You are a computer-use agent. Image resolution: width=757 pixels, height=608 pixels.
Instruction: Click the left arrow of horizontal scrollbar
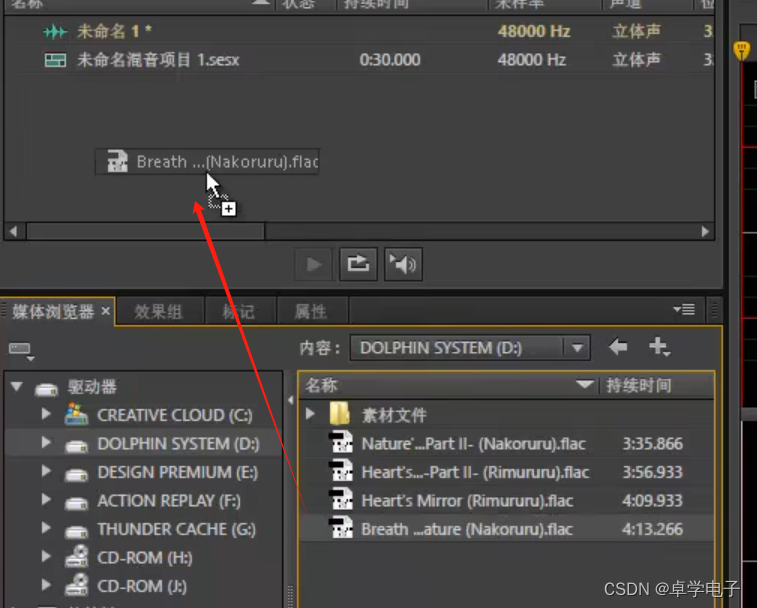pos(14,231)
